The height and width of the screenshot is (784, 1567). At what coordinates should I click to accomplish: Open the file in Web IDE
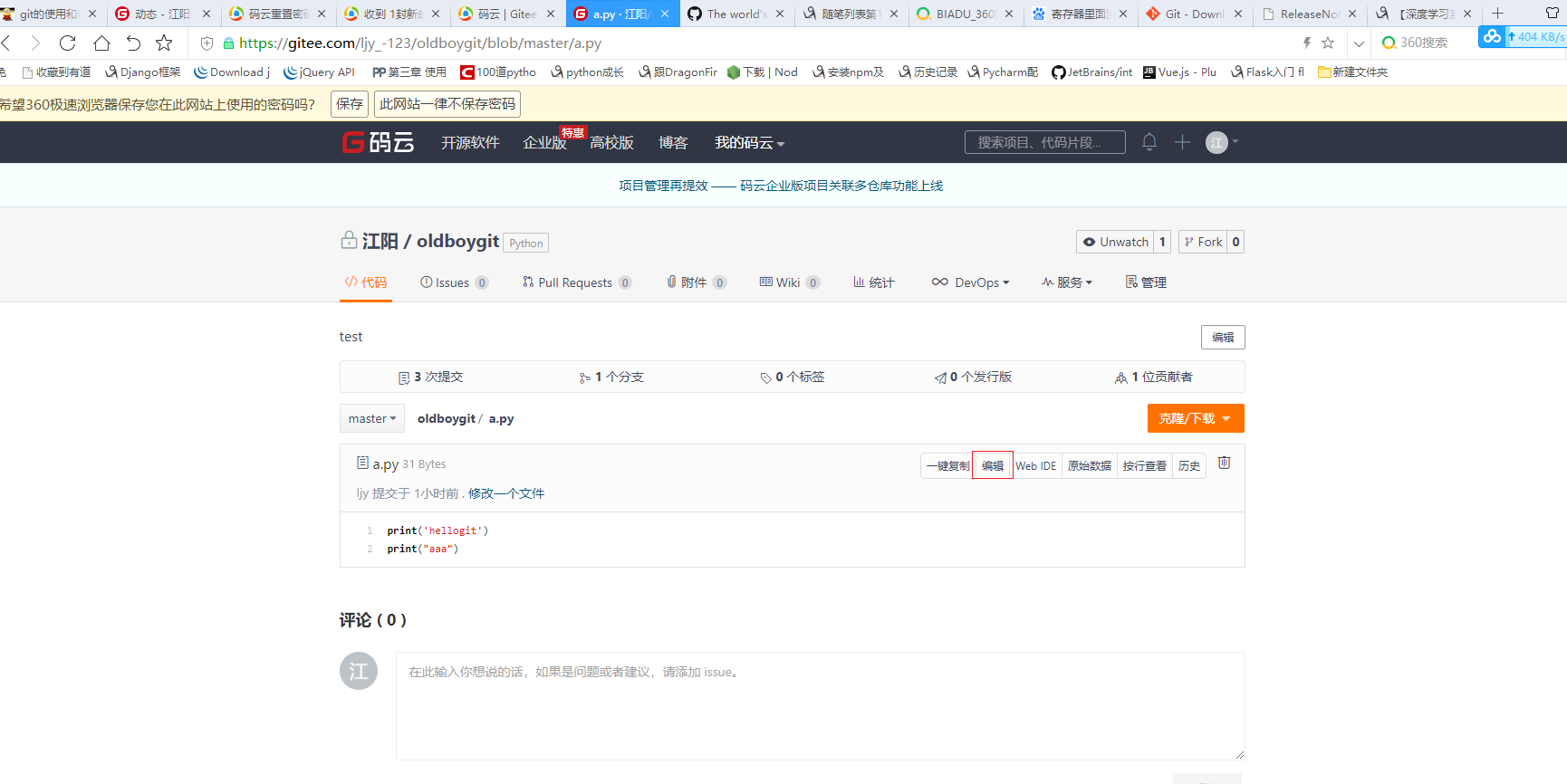pyautogui.click(x=1035, y=465)
